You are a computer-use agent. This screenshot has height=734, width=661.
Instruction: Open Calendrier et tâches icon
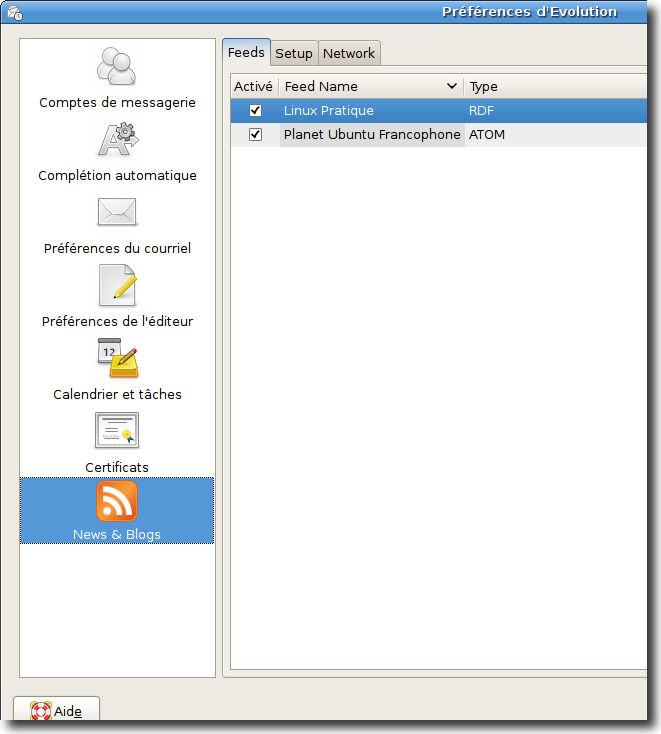pos(117,358)
